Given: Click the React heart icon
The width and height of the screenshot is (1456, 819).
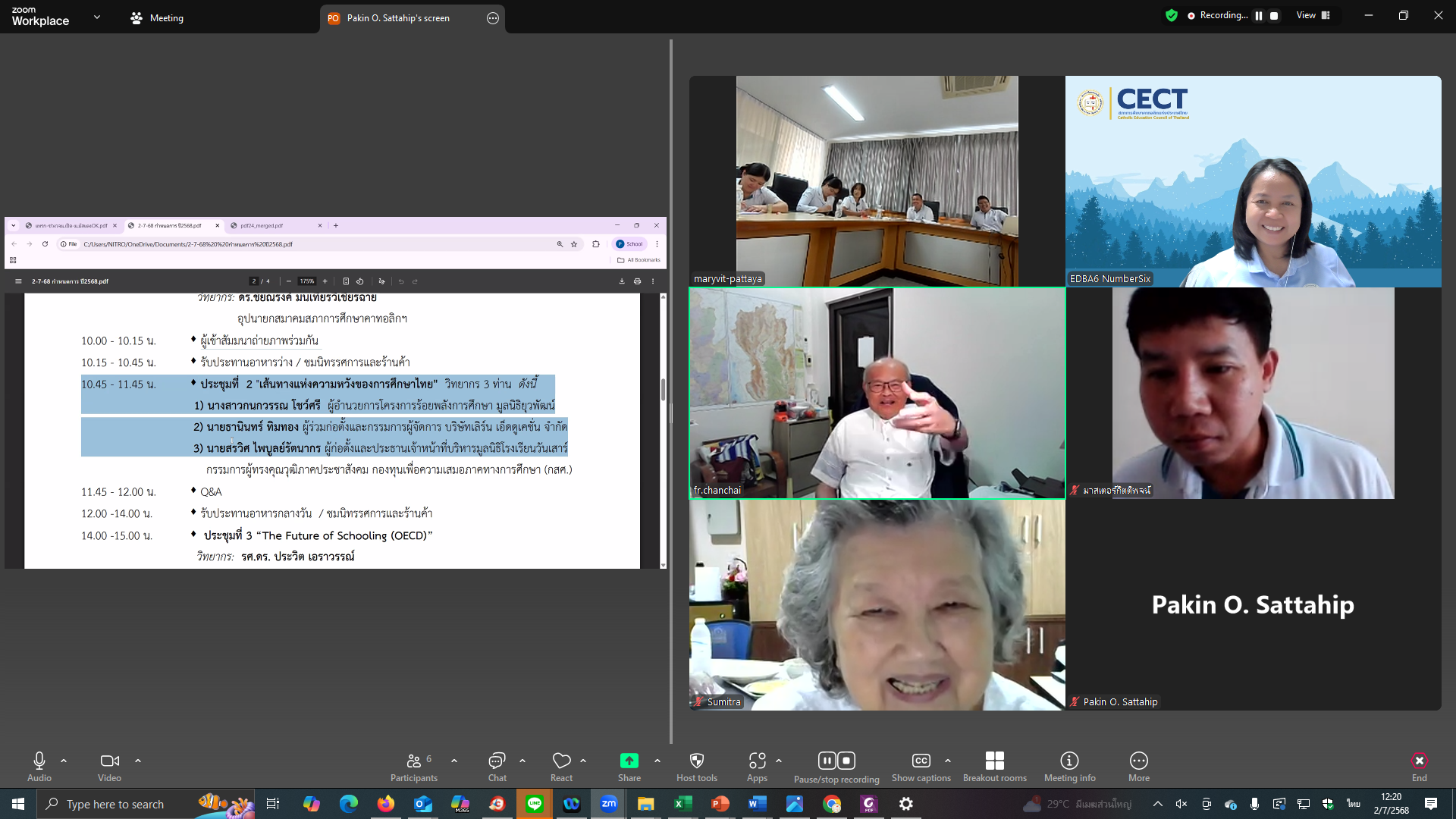Looking at the screenshot, I should pos(561,766).
